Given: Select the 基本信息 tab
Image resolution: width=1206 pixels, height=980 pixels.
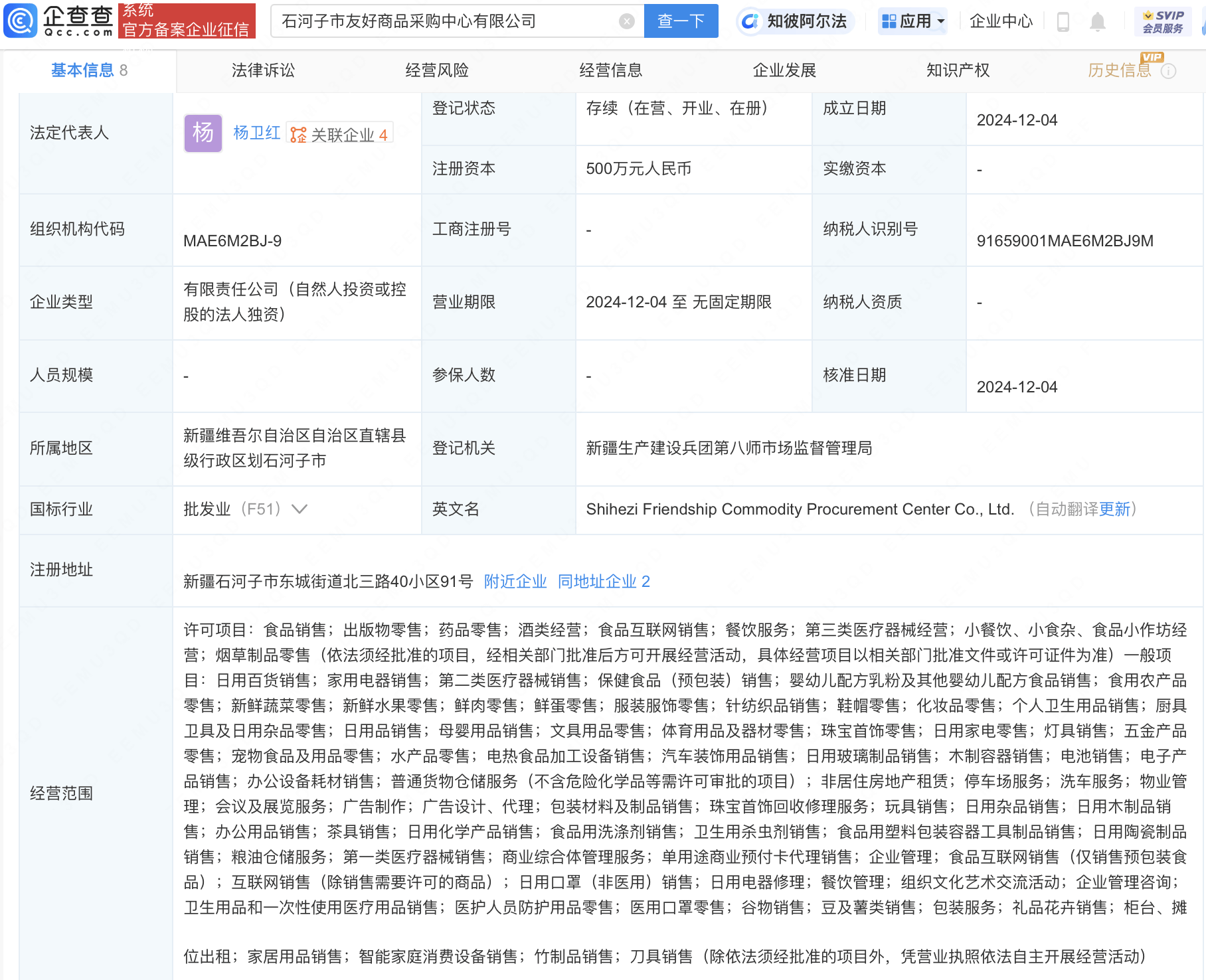Looking at the screenshot, I should pos(89,70).
